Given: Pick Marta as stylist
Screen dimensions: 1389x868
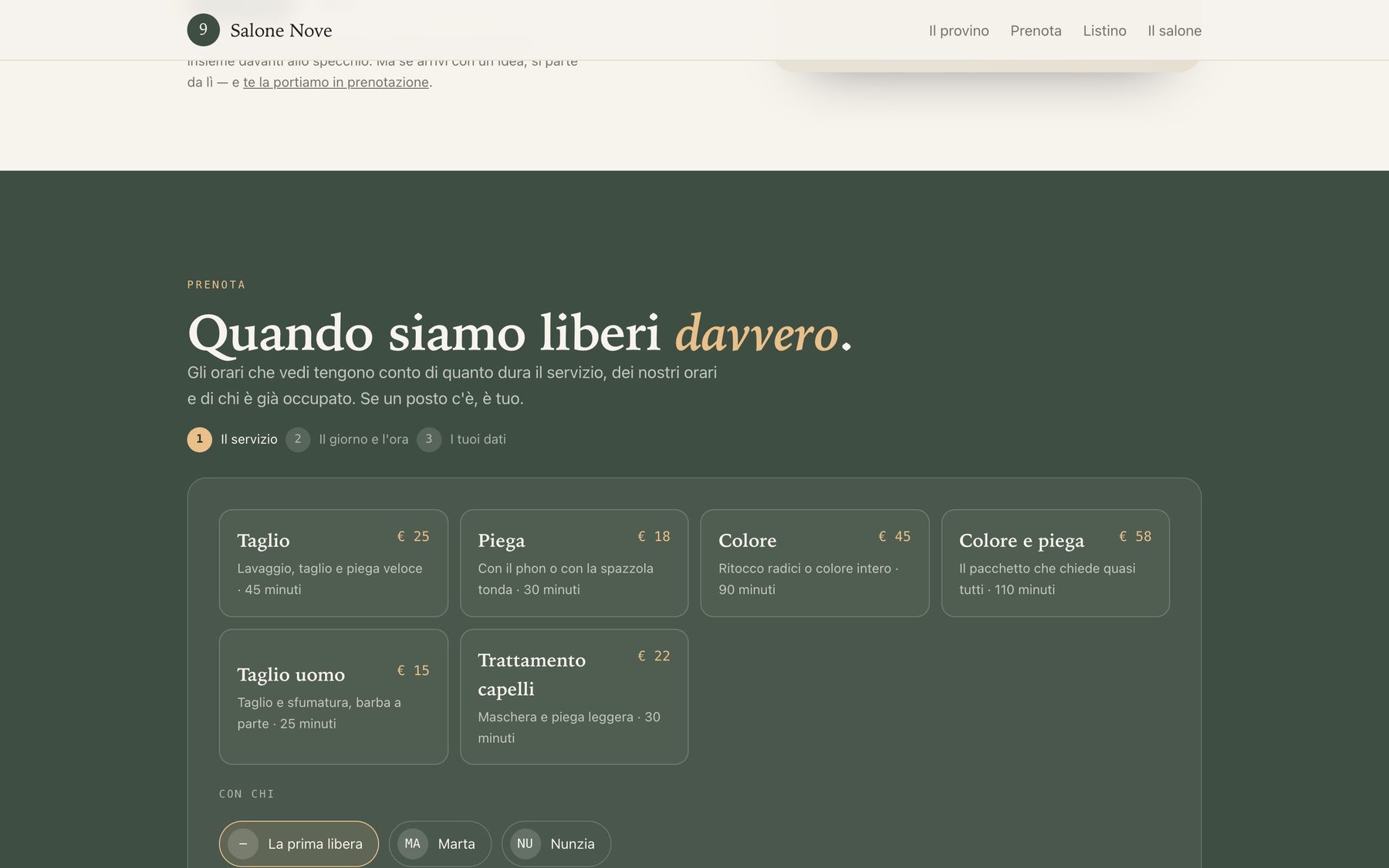Looking at the screenshot, I should pos(440,843).
